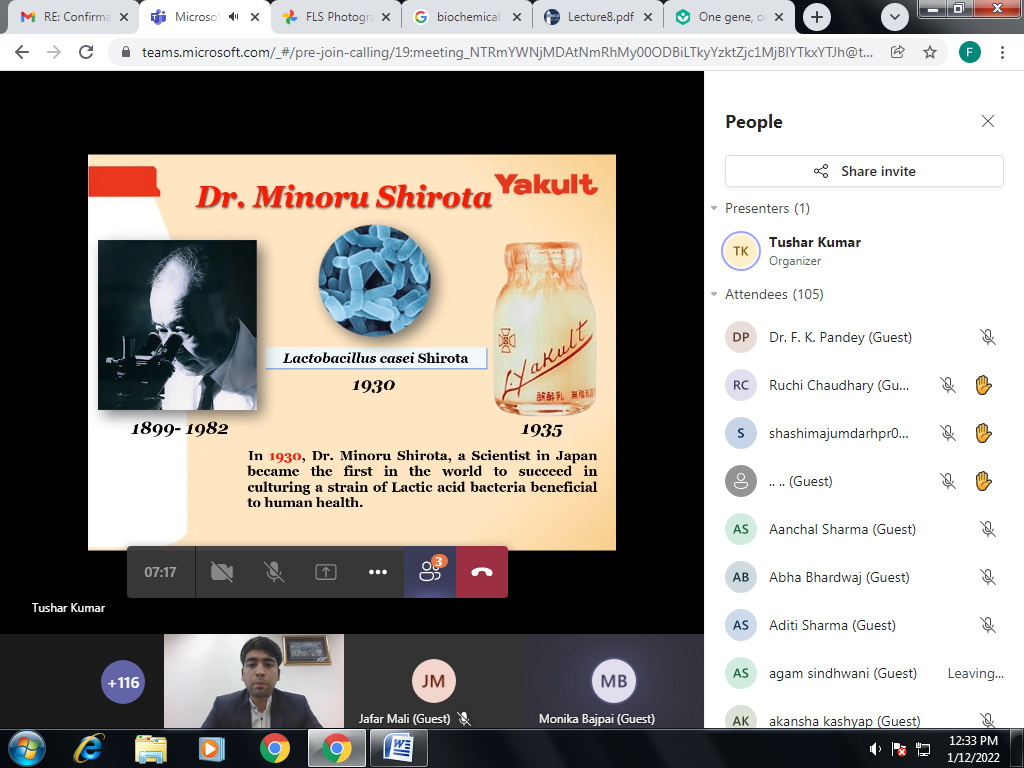Open Chrome profile F avatar

tap(970, 52)
